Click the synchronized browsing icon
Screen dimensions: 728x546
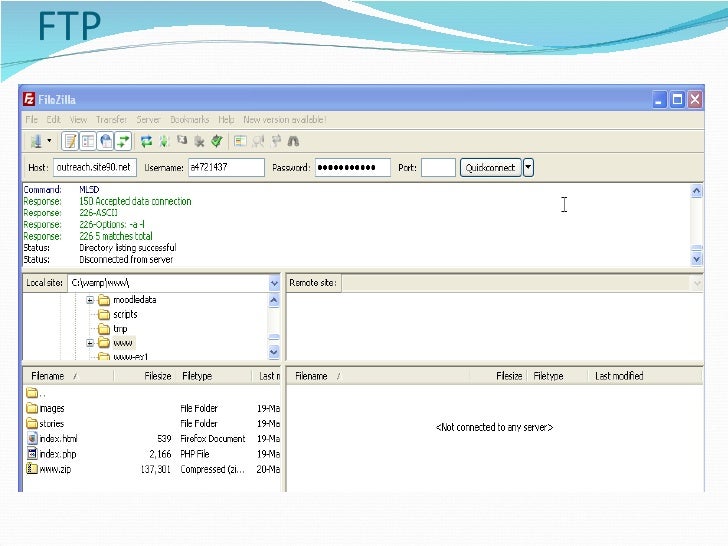pyautogui.click(x=276, y=141)
